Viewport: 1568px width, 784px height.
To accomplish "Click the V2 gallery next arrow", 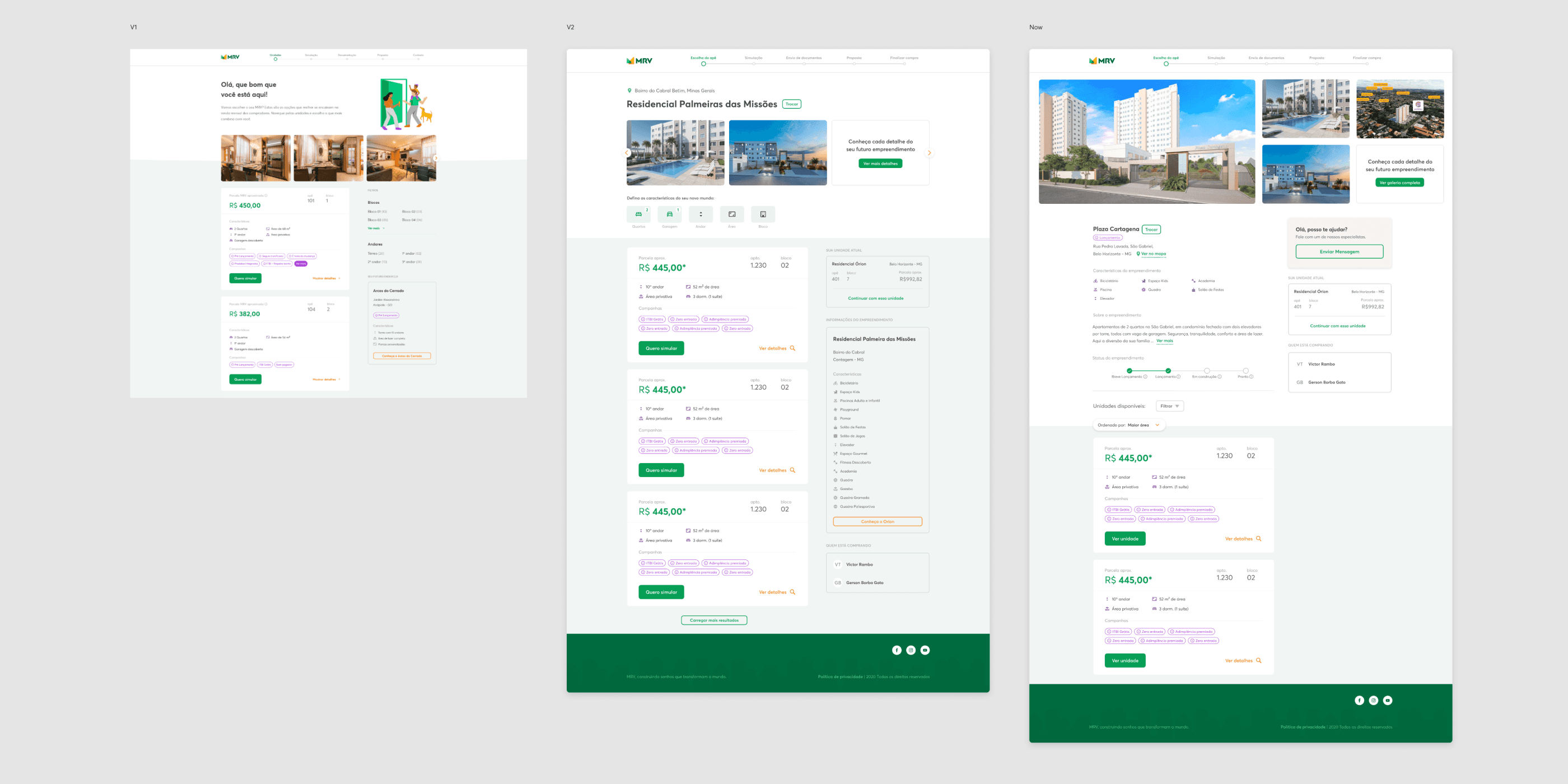I will pyautogui.click(x=929, y=153).
